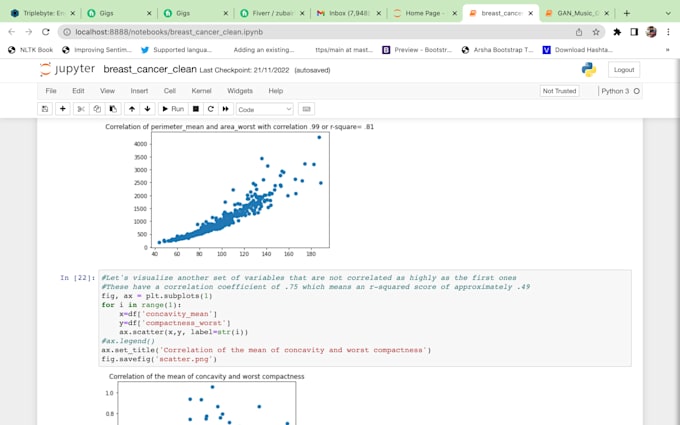680x425 pixels.
Task: Close the breast_cancer tab
Action: 530,13
